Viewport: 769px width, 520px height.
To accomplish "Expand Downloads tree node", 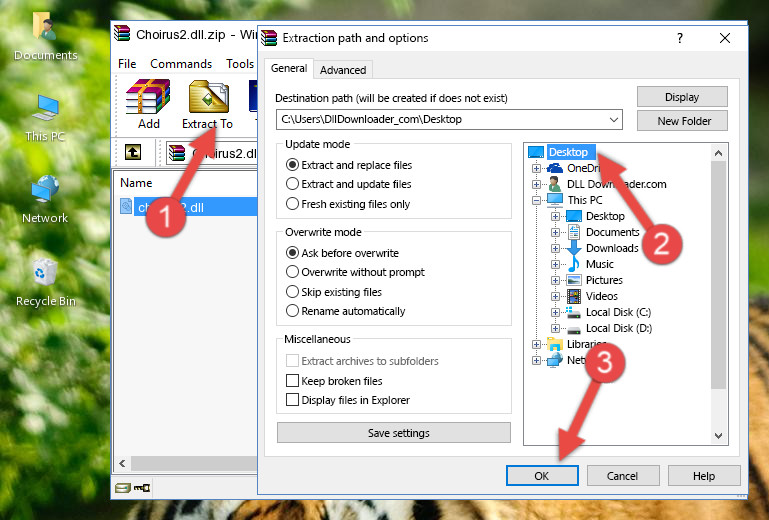I will pyautogui.click(x=555, y=248).
